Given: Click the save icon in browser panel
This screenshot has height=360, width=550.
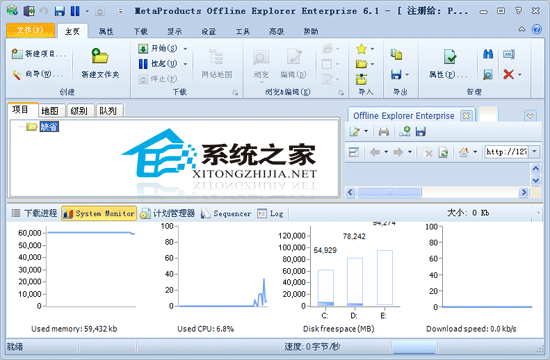Looking at the screenshot, I should point(420,132).
